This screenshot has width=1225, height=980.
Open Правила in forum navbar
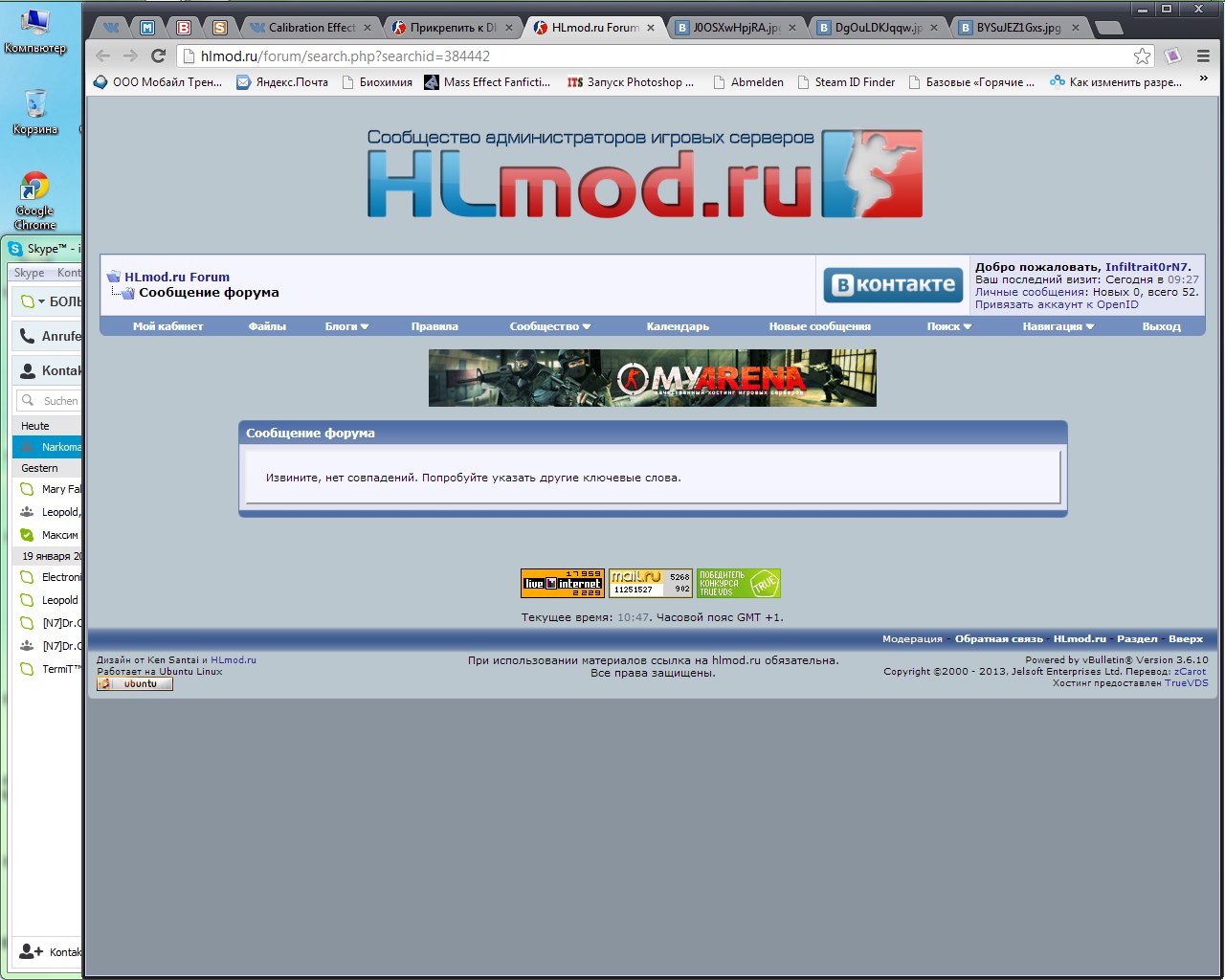coord(434,326)
